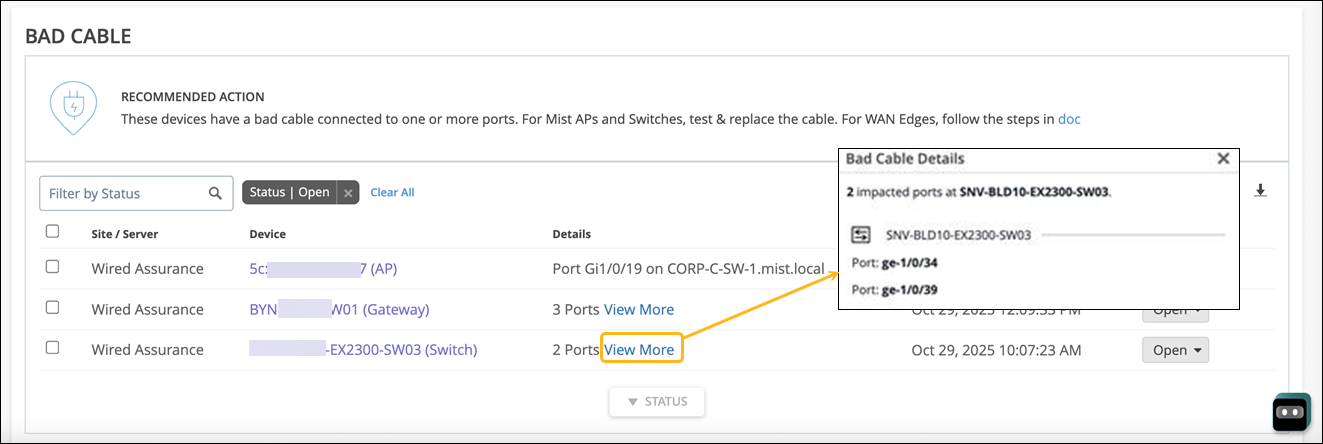The height and width of the screenshot is (444, 1323).
Task: Download the bad cable list
Action: (x=1260, y=190)
